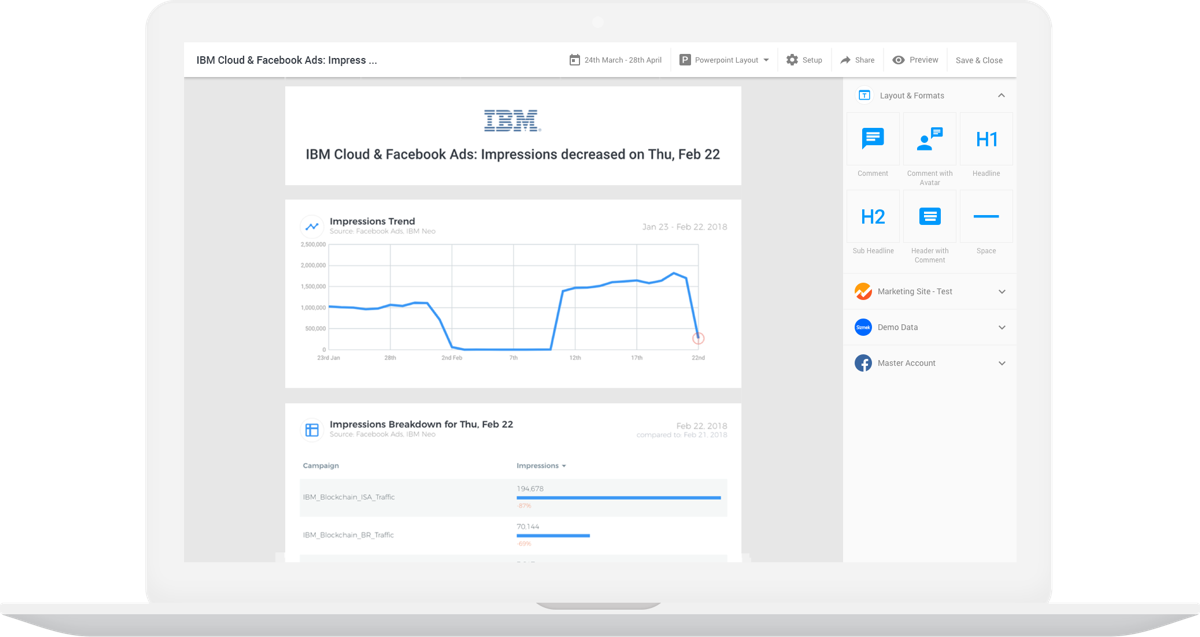Click the Share button label
This screenshot has width=1200, height=637.
click(864, 60)
